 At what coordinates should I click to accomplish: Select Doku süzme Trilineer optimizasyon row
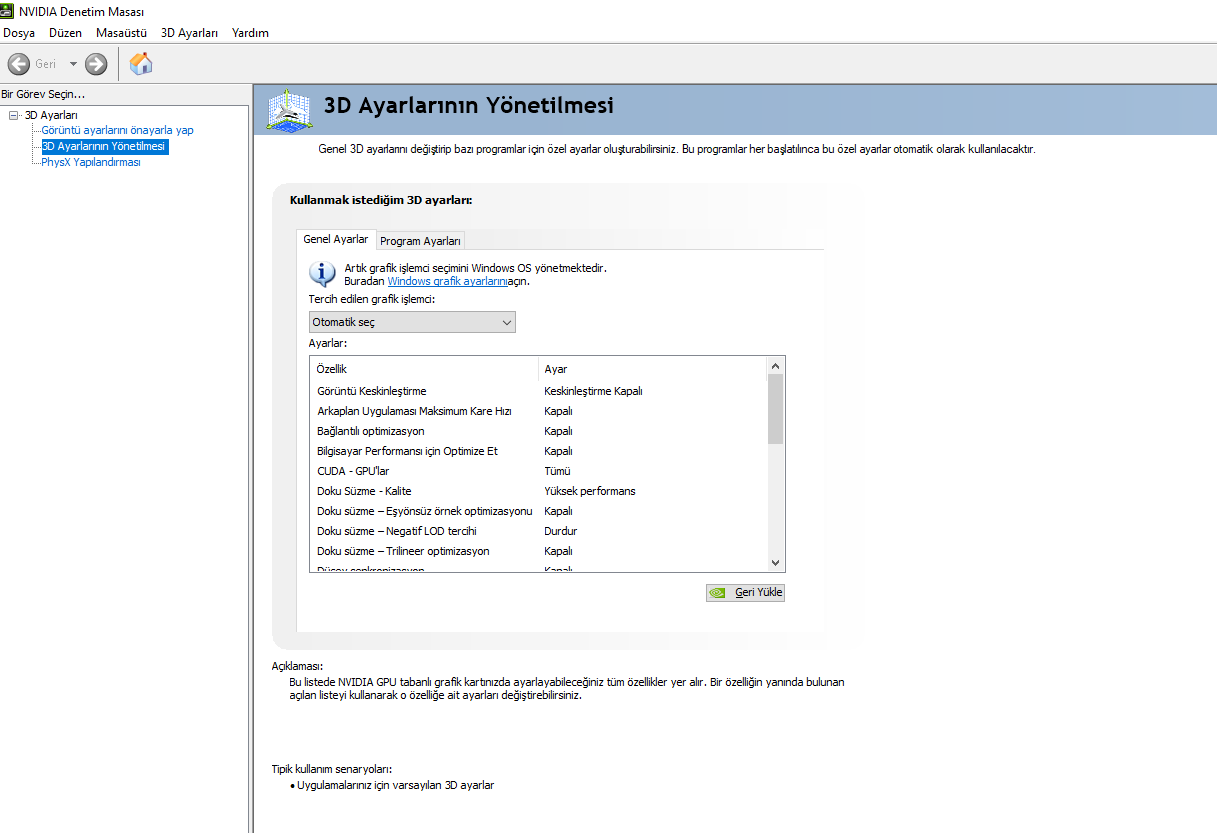pyautogui.click(x=538, y=551)
